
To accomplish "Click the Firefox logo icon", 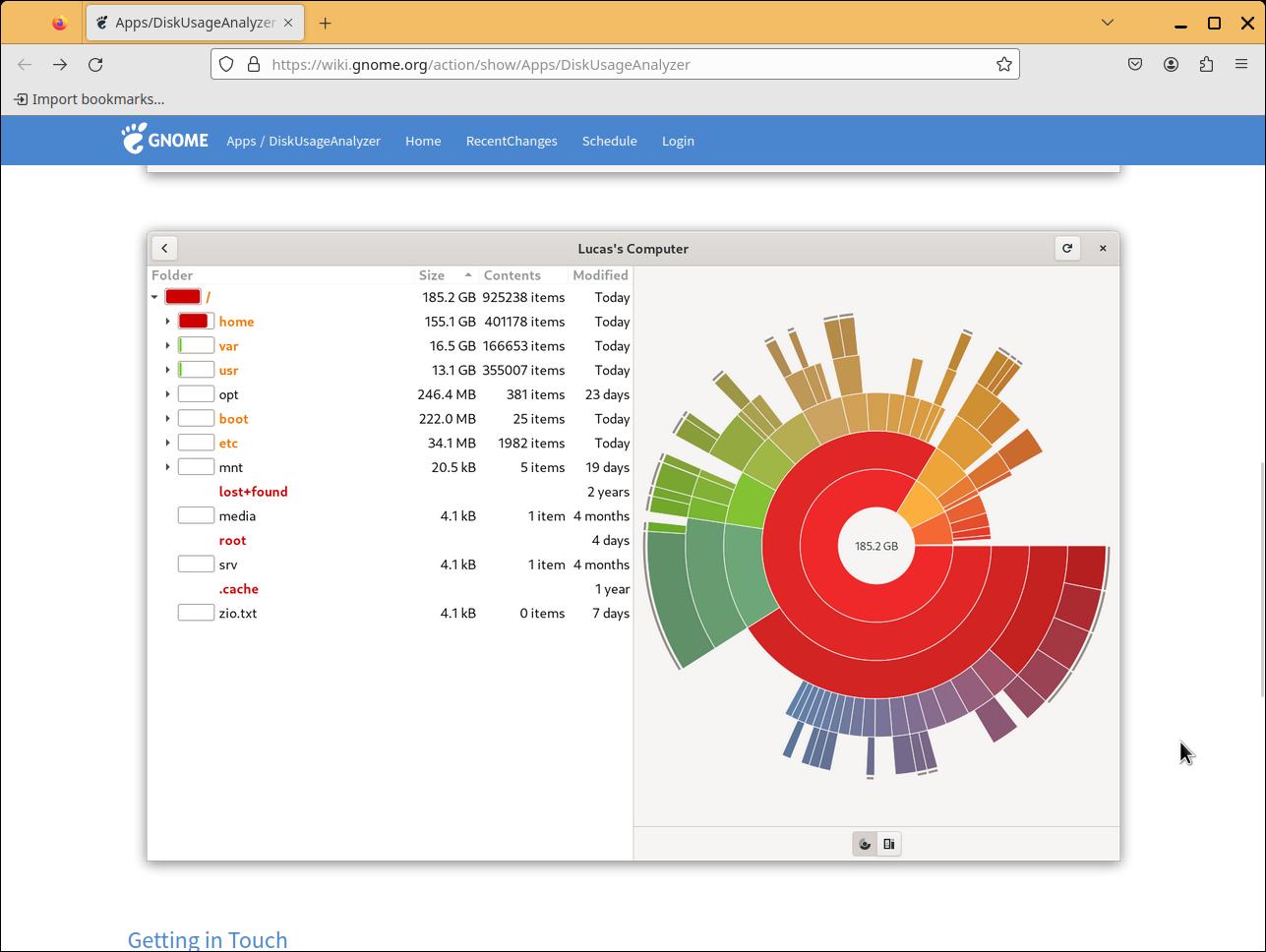I will (59, 23).
